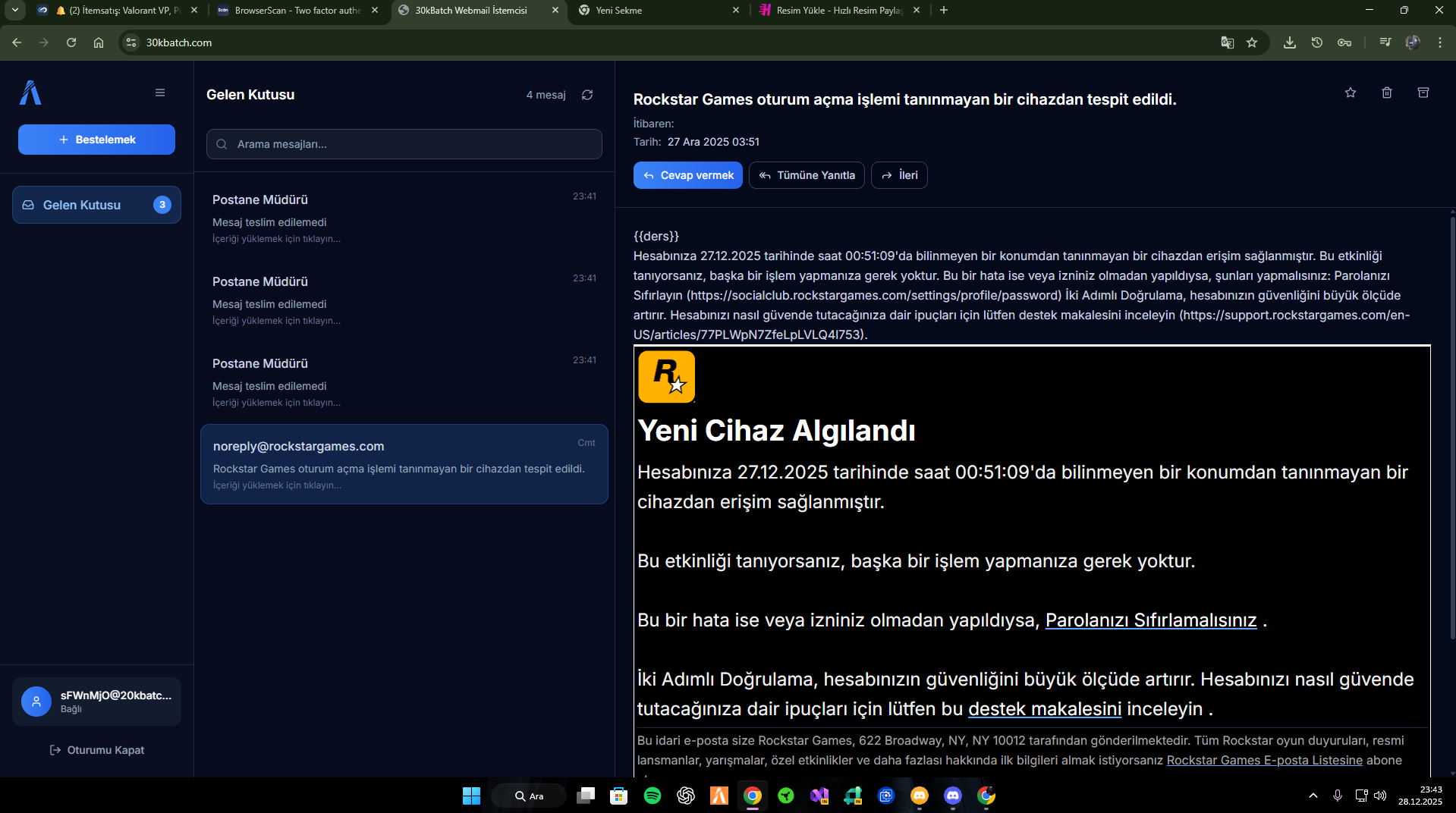
Task: Open the volume control in the system tray
Action: pos(1380,796)
